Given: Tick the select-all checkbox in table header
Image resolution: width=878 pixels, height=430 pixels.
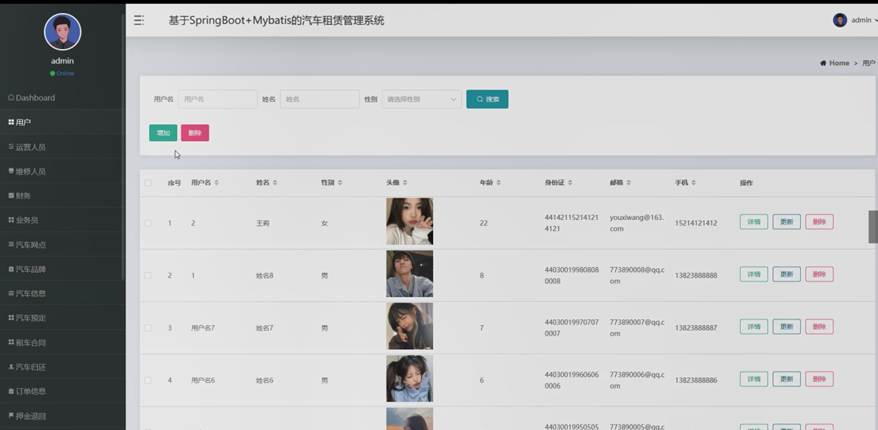Looking at the screenshot, I should tap(148, 183).
